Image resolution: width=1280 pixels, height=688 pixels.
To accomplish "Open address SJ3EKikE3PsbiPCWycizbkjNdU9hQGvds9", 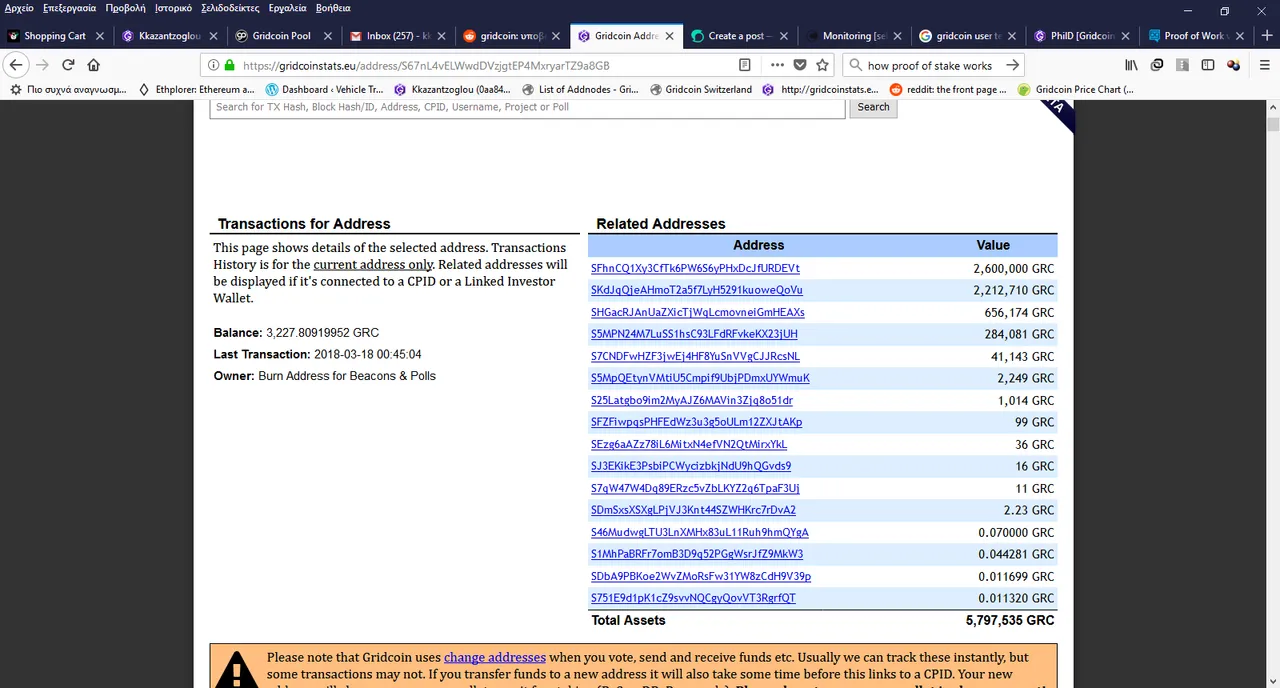I will (x=691, y=466).
